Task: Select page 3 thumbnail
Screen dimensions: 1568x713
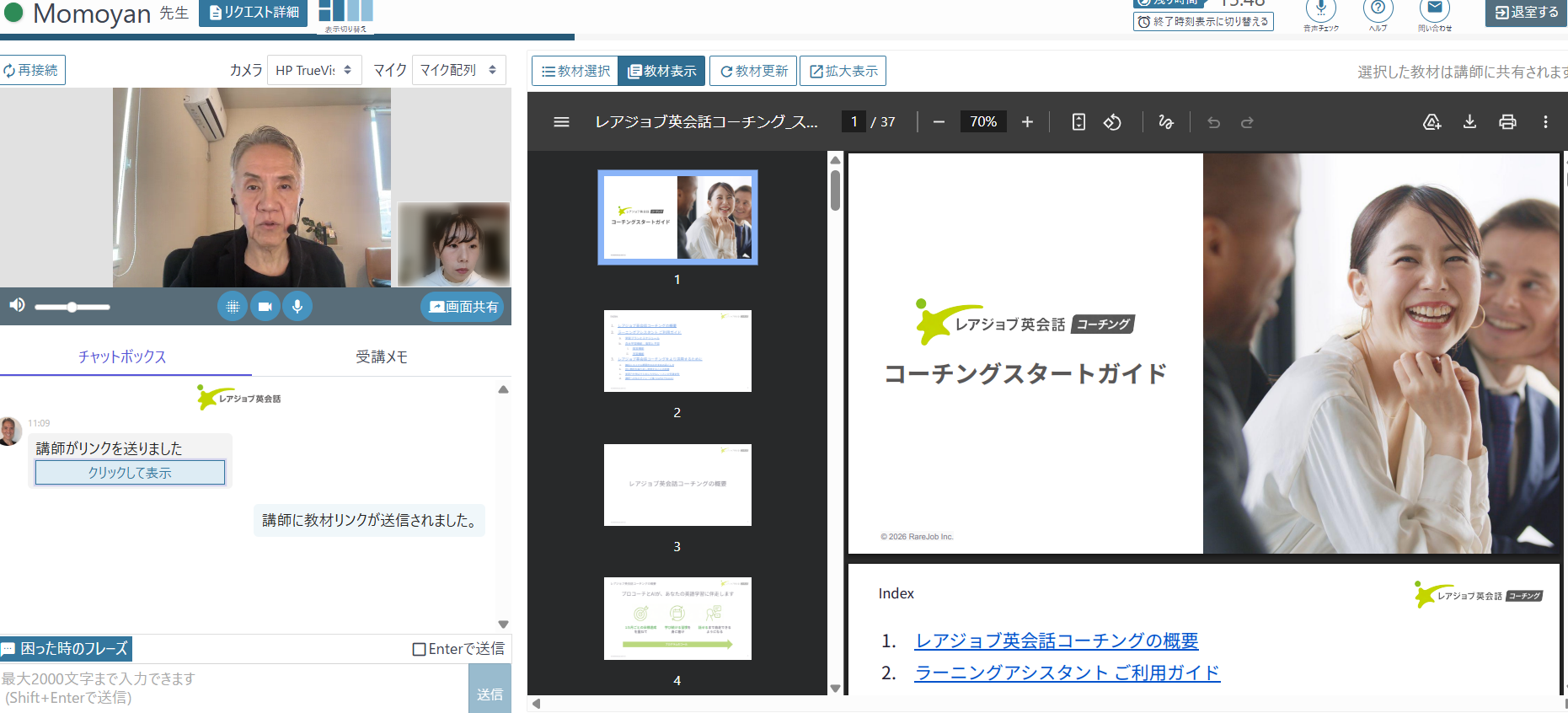Action: 677,485
